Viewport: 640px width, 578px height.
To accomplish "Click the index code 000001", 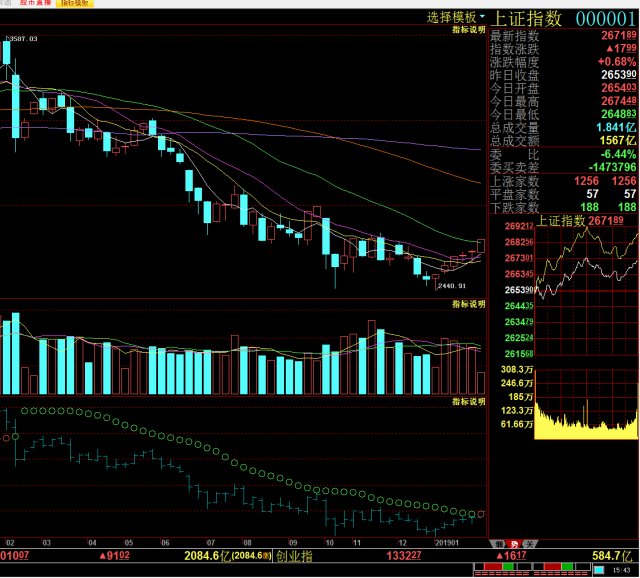I will (606, 19).
